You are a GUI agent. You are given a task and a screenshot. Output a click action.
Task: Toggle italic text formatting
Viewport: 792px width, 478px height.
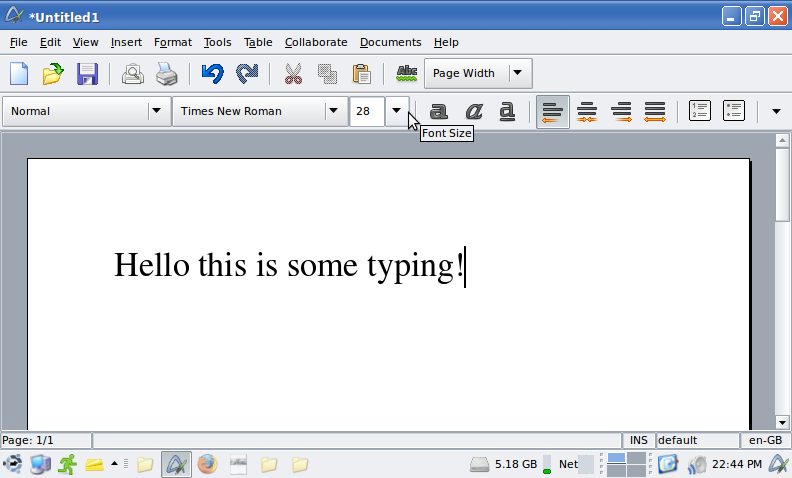click(473, 111)
